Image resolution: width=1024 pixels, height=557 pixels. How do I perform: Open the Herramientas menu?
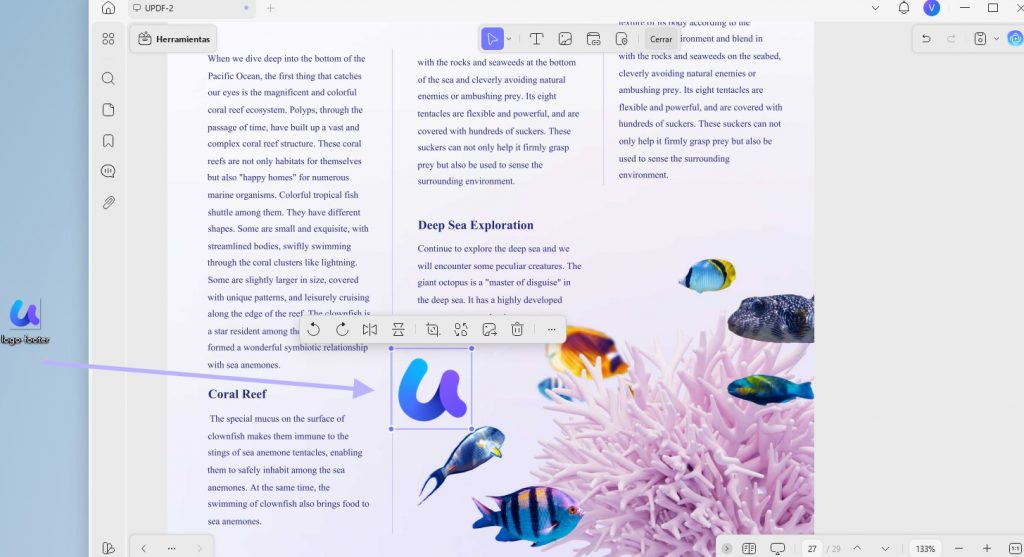tap(174, 39)
